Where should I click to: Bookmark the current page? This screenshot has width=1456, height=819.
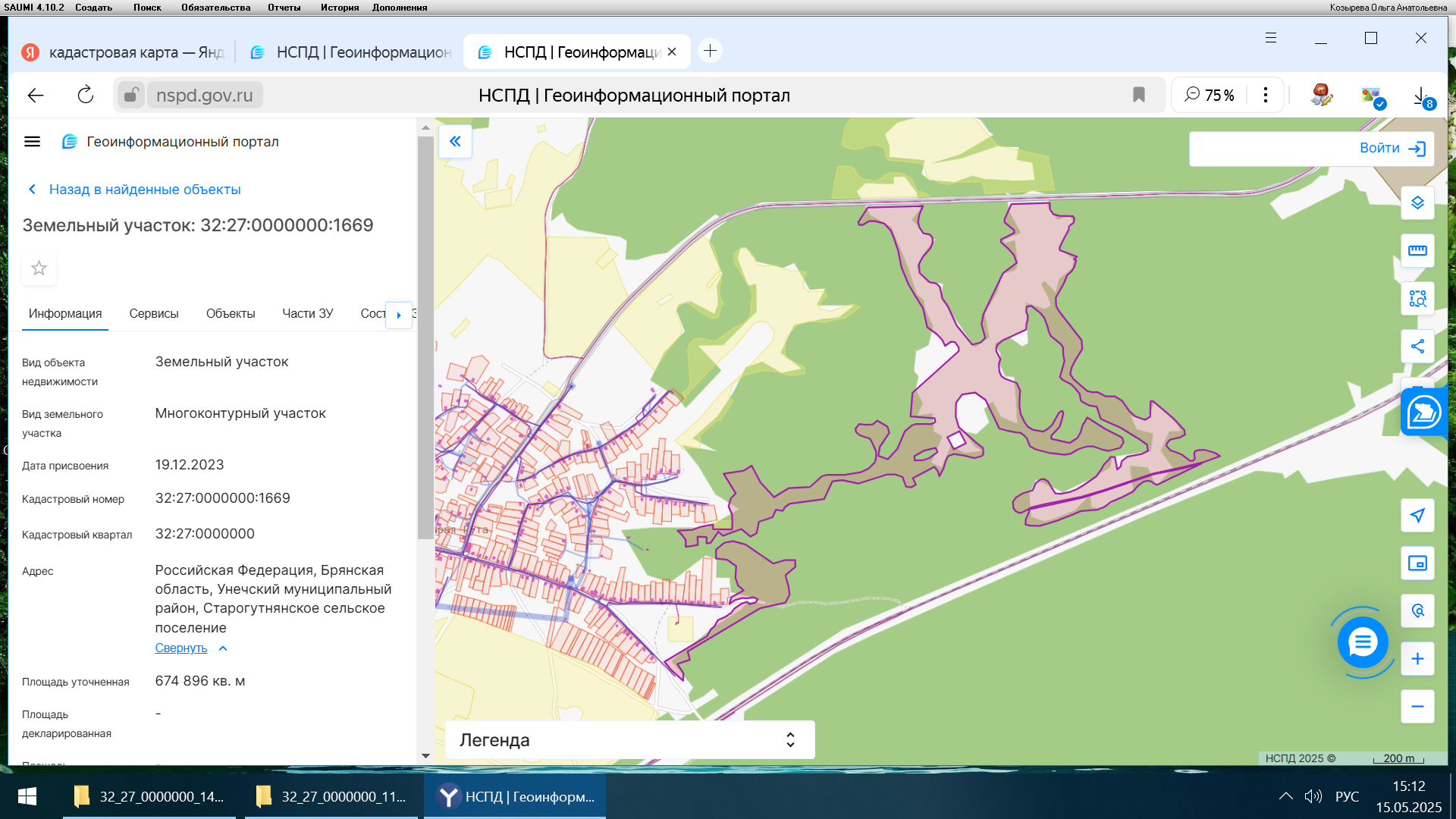[1138, 95]
